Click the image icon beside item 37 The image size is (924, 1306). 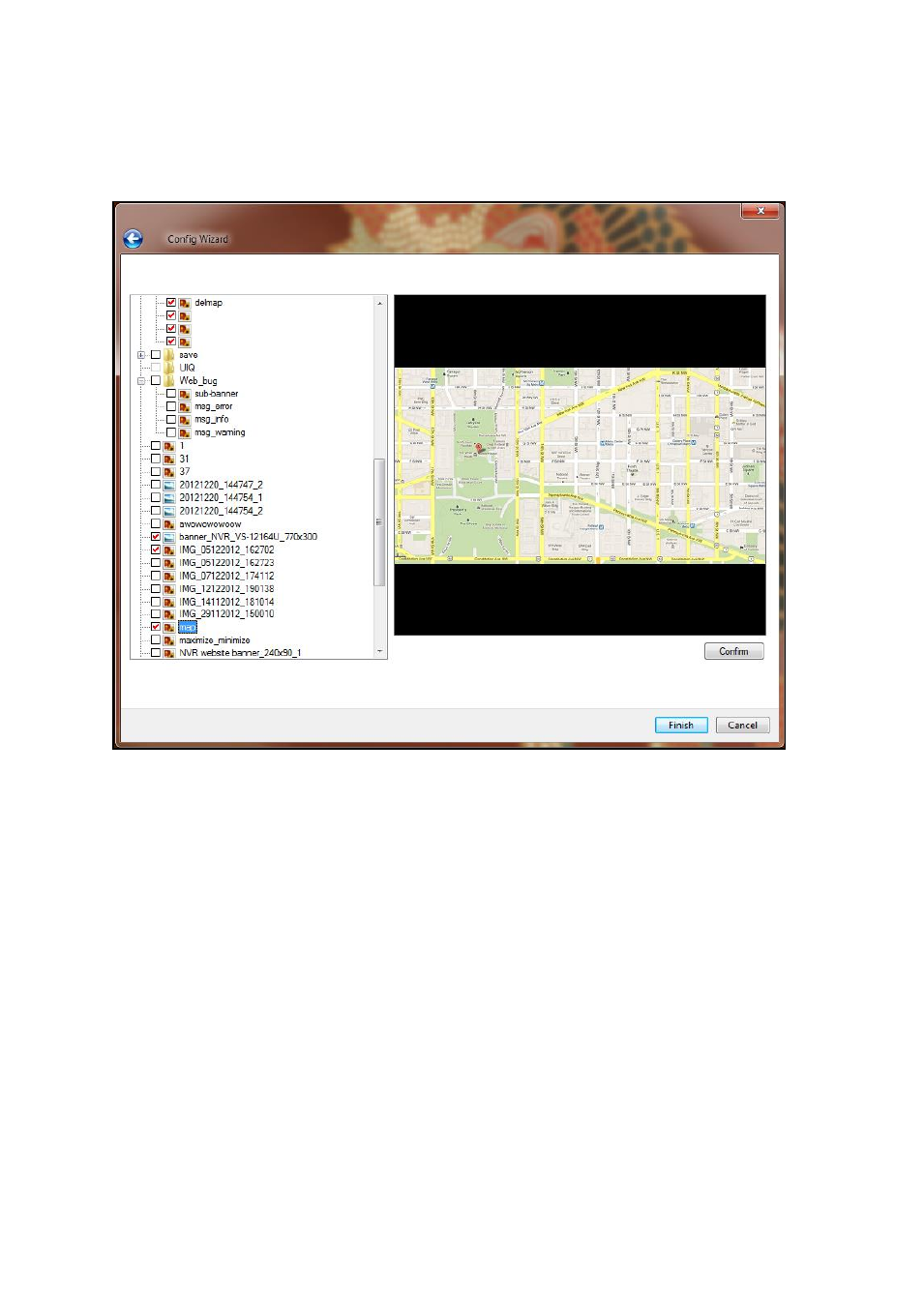169,472
